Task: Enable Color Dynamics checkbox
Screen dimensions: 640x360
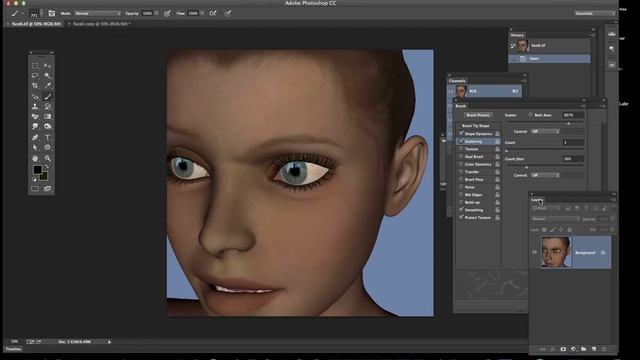Action: coord(461,164)
